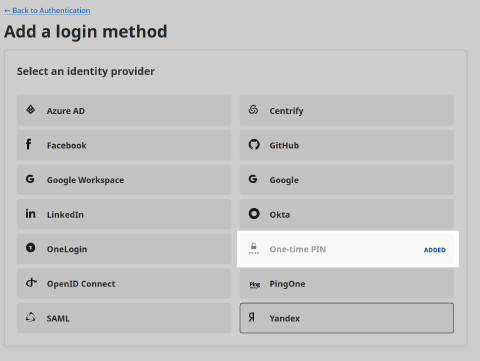
Task: Pick Yandex identity provider
Action: 347,318
